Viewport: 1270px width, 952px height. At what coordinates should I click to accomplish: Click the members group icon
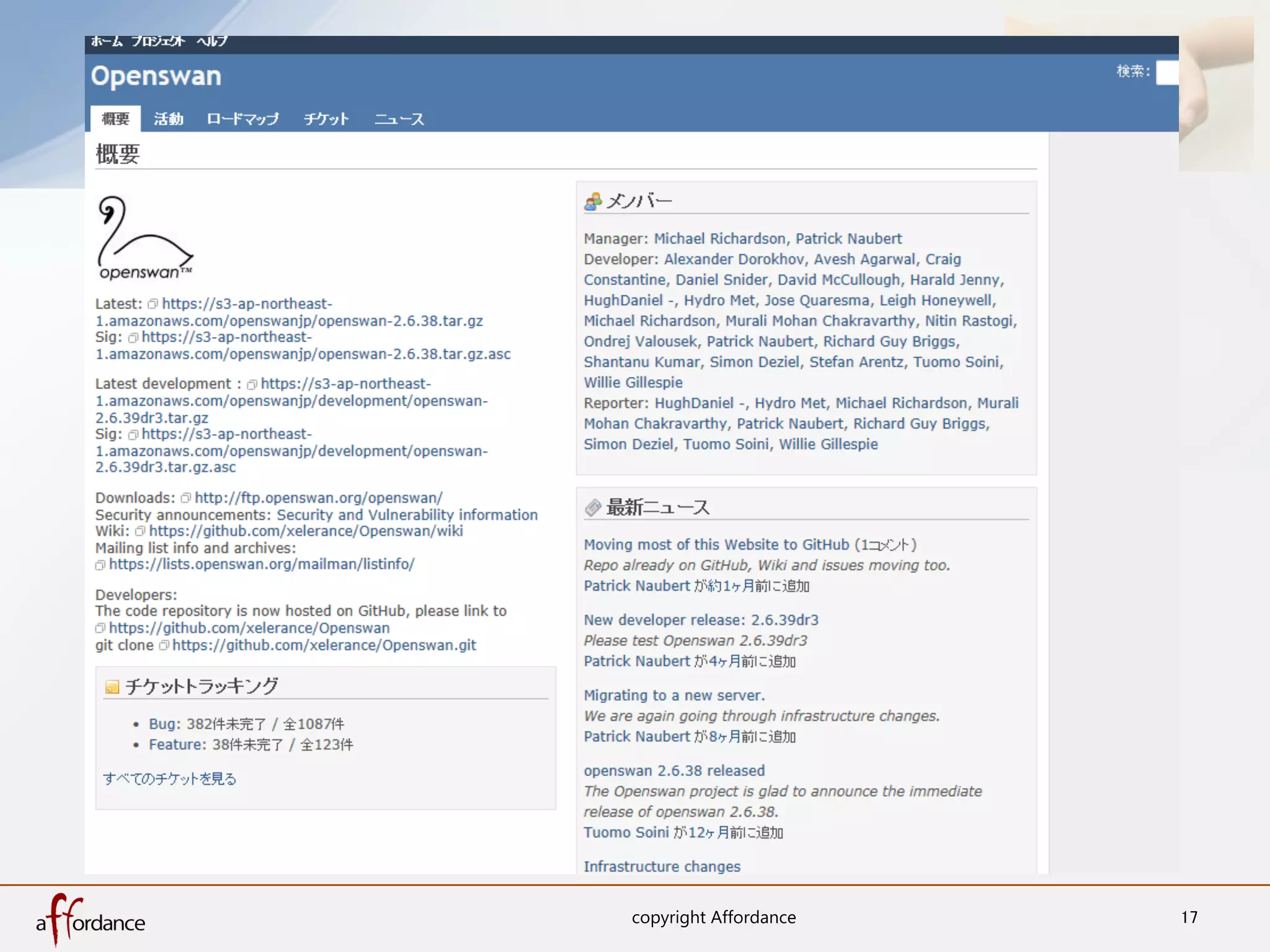[x=593, y=201]
